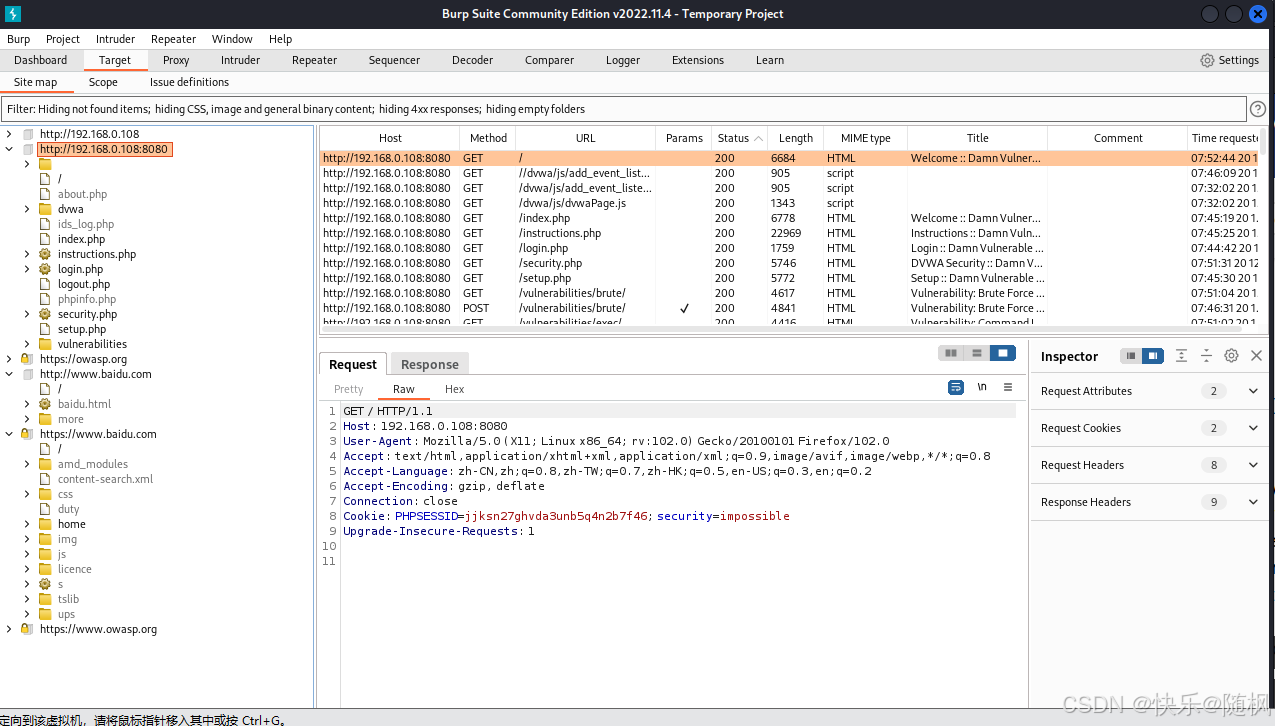Expand the dvwa folder node
The height and width of the screenshot is (726, 1275).
(27, 209)
